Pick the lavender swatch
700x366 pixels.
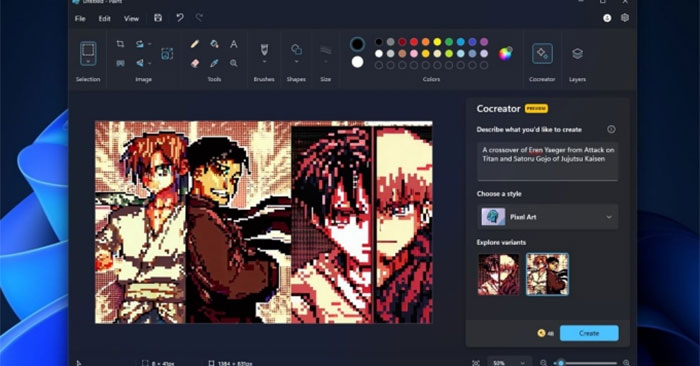484,54
